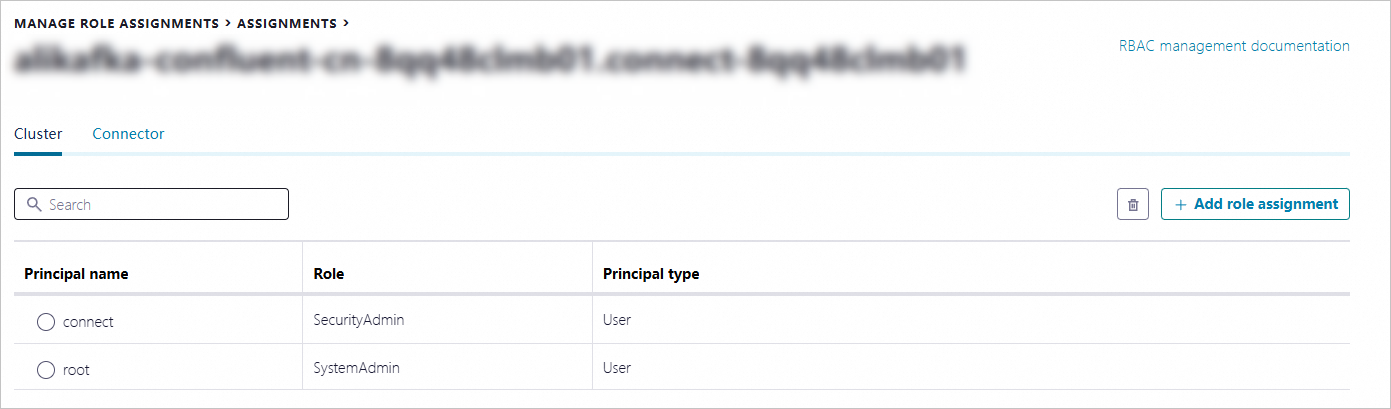Image resolution: width=1391 pixels, height=409 pixels.
Task: Open the Cluster tab
Action: pyautogui.click(x=38, y=134)
